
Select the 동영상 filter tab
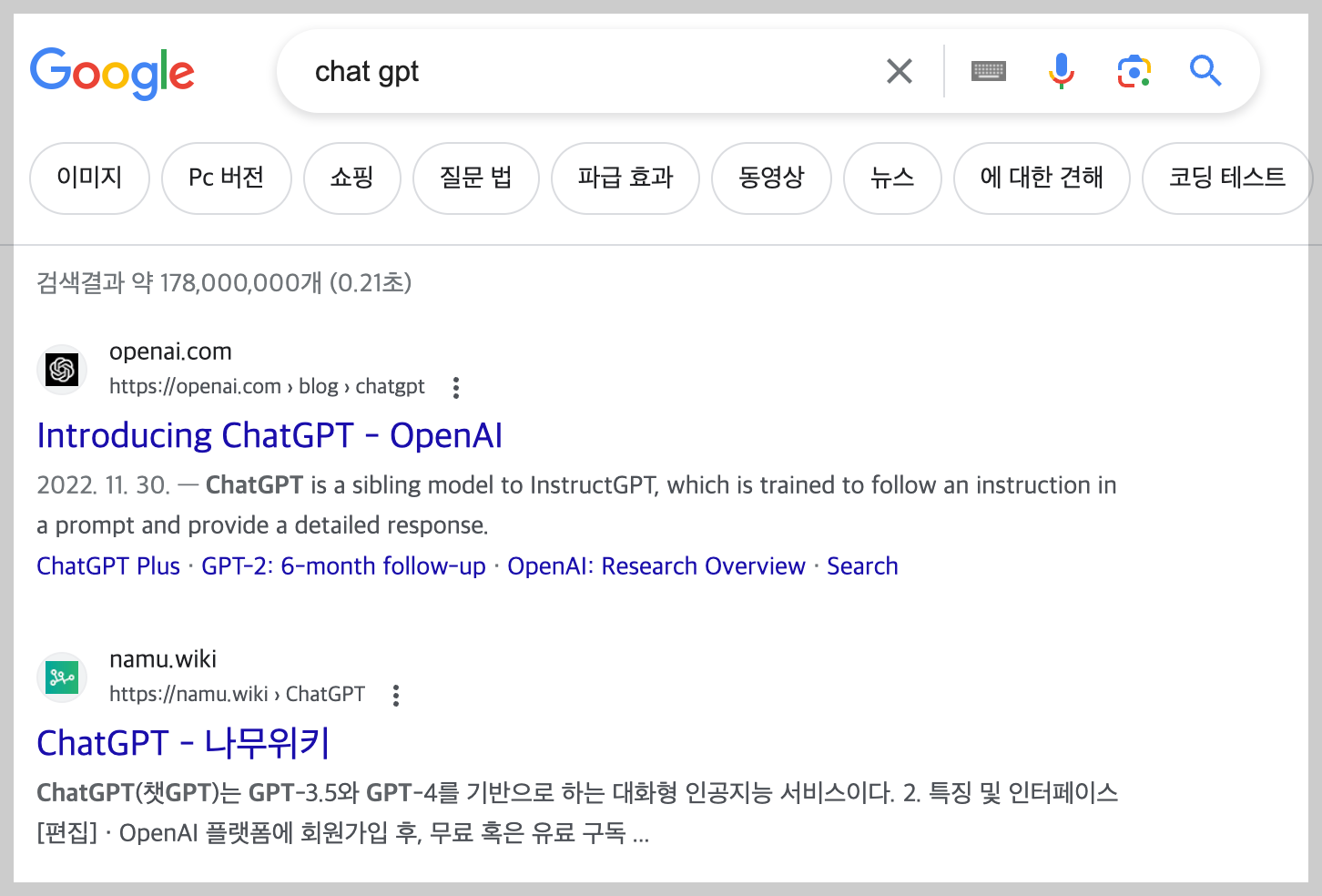point(771,178)
